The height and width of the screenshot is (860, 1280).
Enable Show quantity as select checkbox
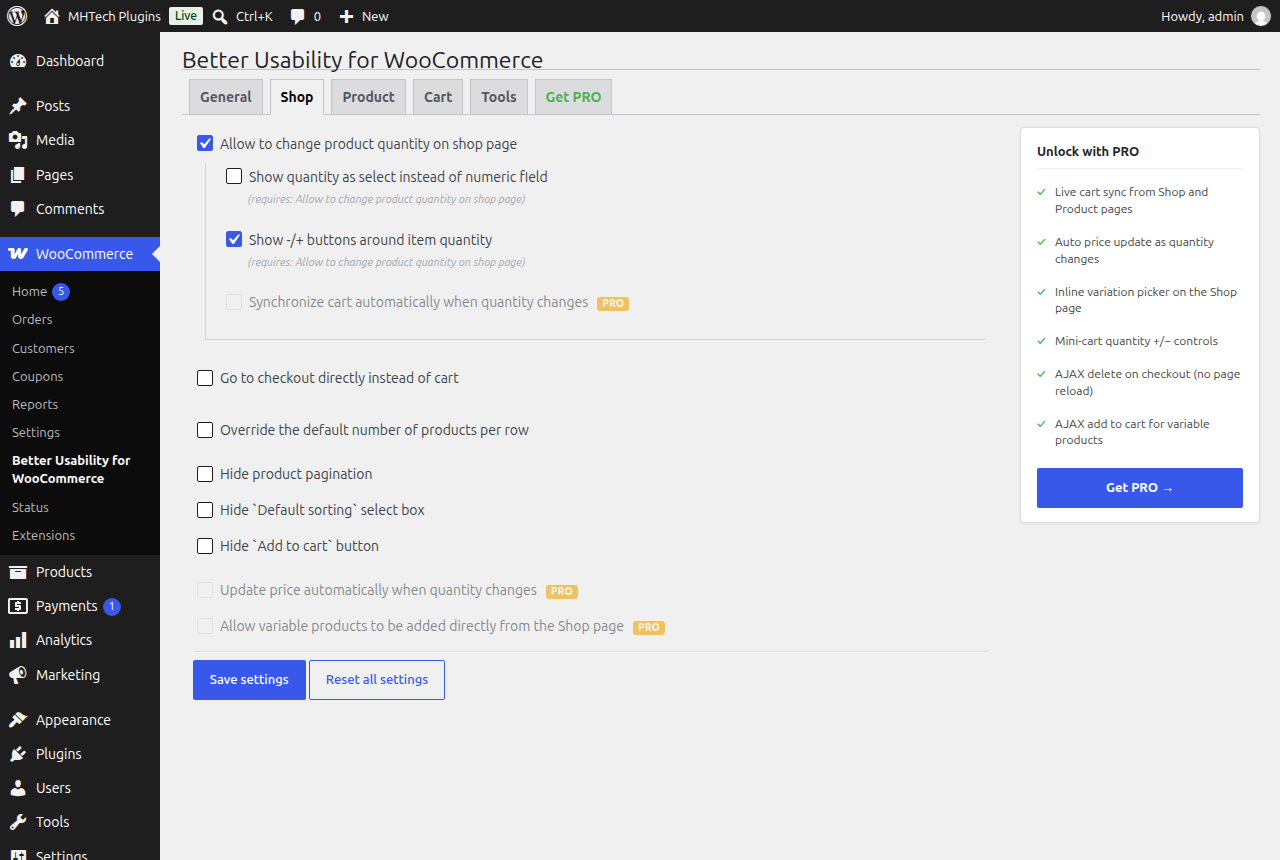coord(234,177)
